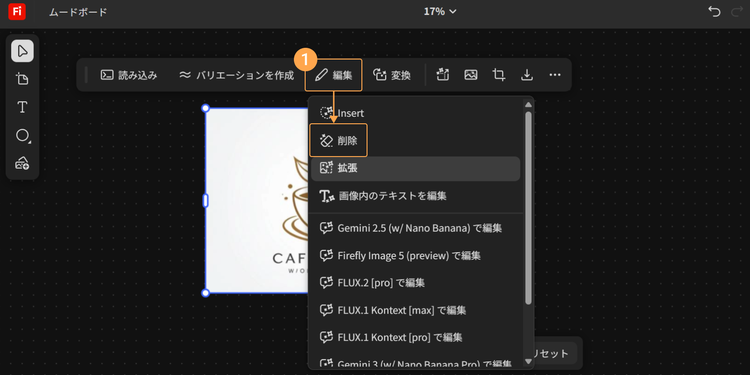Click the image icon in floating toolbar
The image size is (750, 375).
(471, 75)
